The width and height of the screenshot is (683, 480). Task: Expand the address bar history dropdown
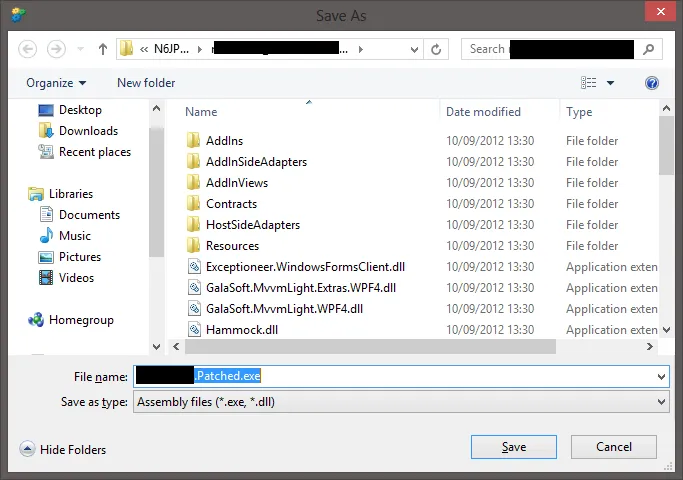point(412,49)
